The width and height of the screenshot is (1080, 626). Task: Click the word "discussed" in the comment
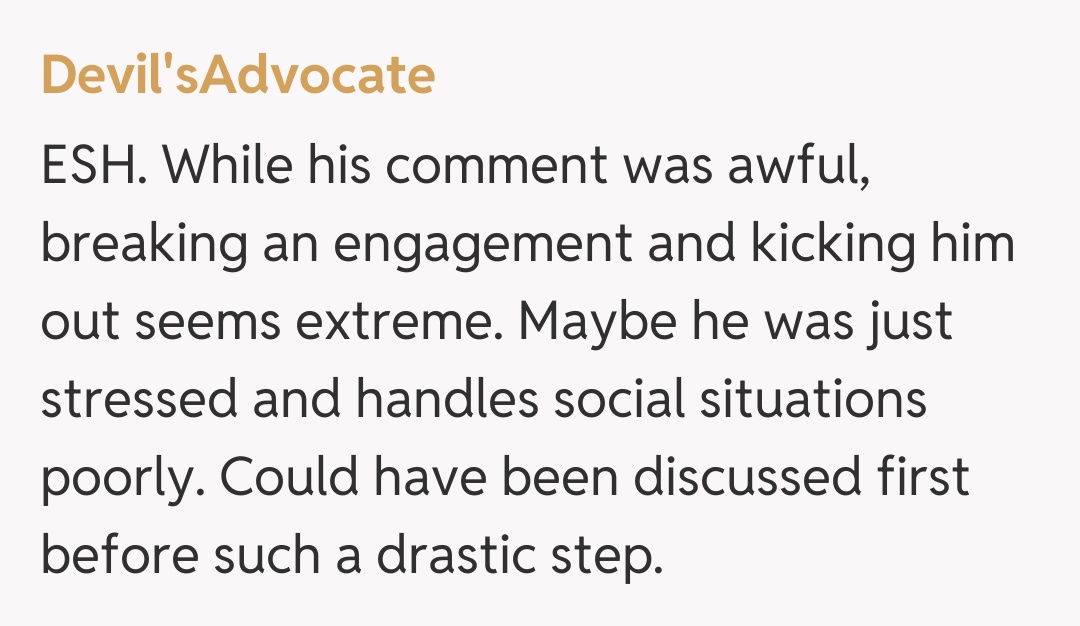[x=746, y=479]
